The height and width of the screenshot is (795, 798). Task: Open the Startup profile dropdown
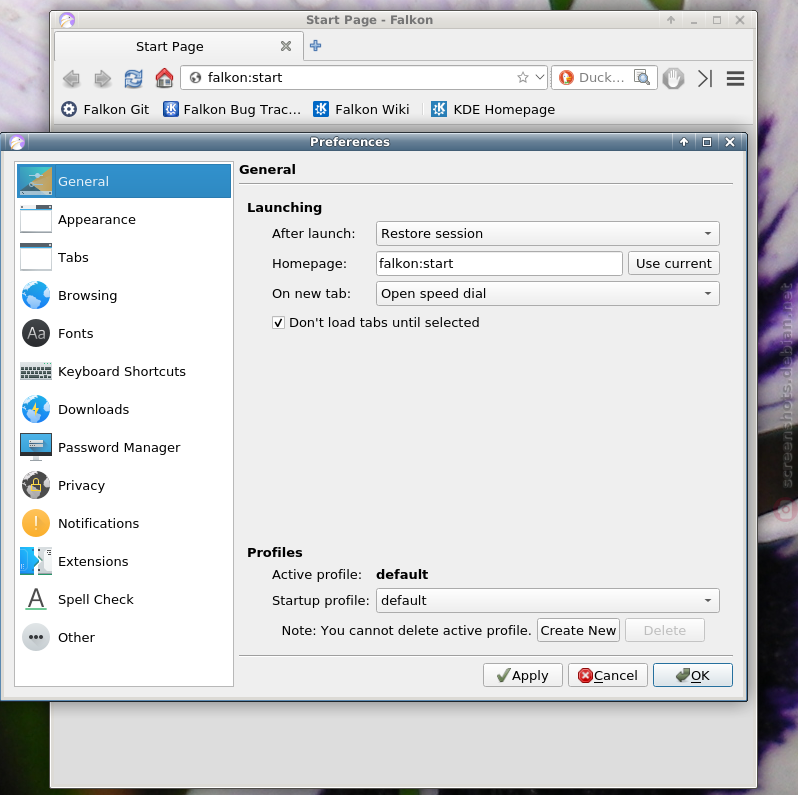548,601
